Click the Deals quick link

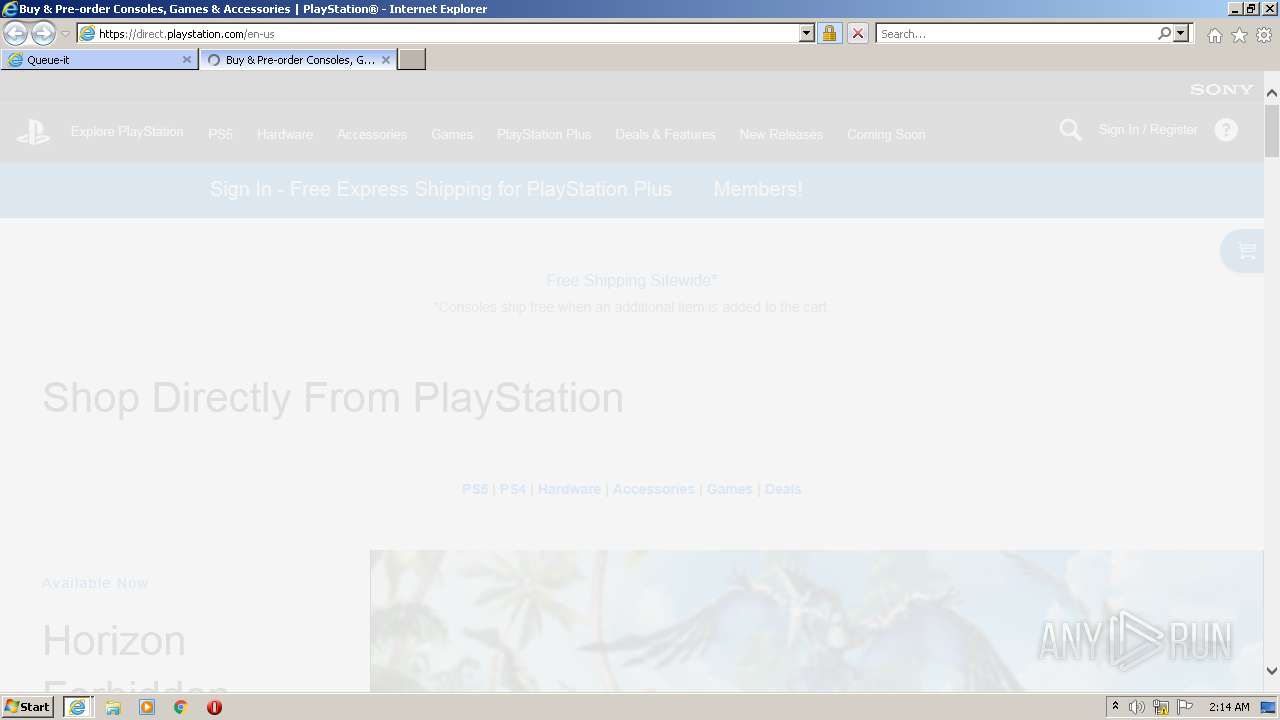point(783,489)
